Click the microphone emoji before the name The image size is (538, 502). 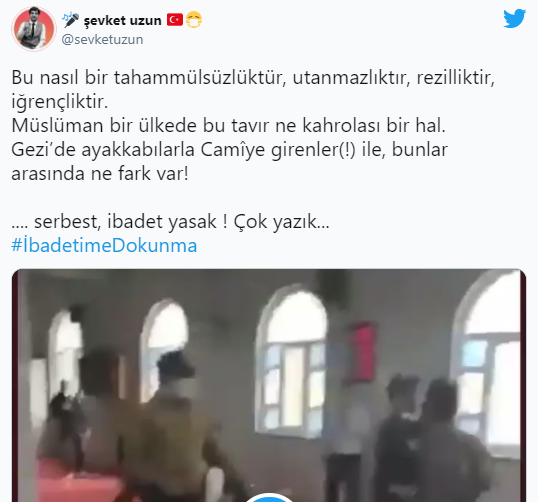click(x=70, y=20)
